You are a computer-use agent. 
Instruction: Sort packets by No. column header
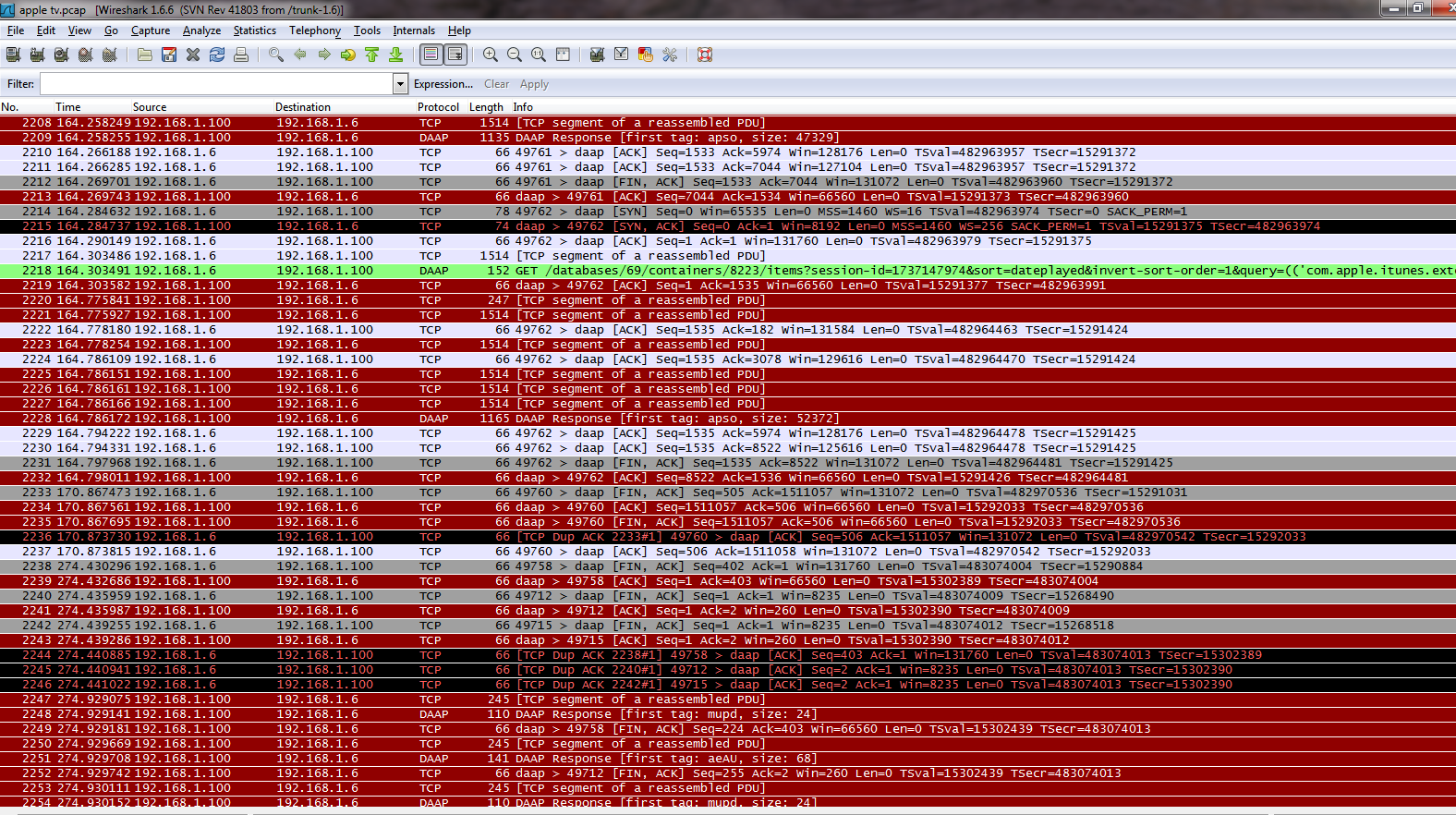click(10, 107)
